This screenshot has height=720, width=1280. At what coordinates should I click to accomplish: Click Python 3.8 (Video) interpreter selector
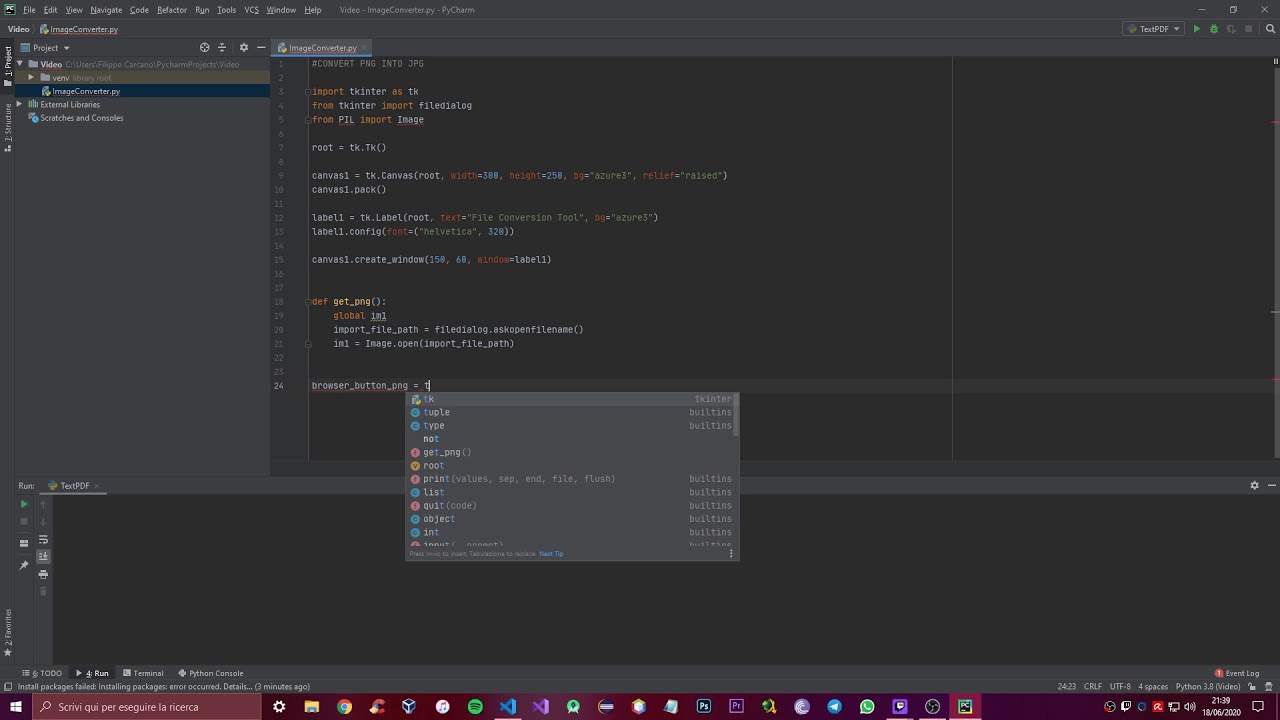point(1210,686)
